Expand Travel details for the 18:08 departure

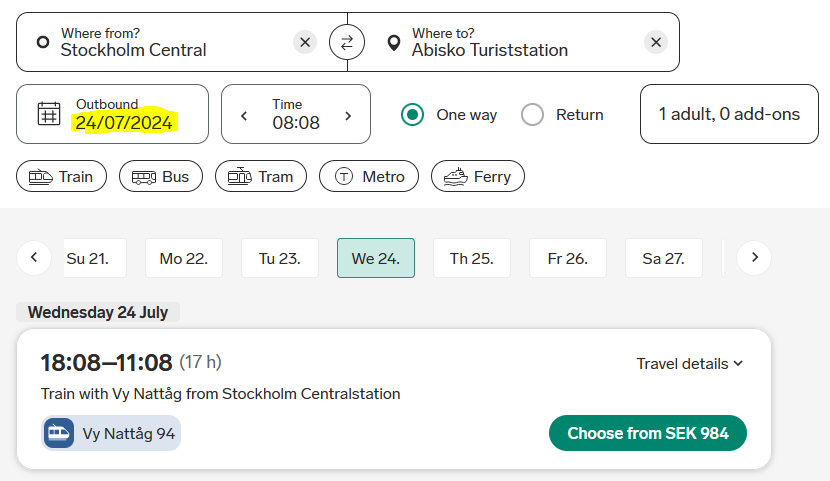pyautogui.click(x=690, y=364)
